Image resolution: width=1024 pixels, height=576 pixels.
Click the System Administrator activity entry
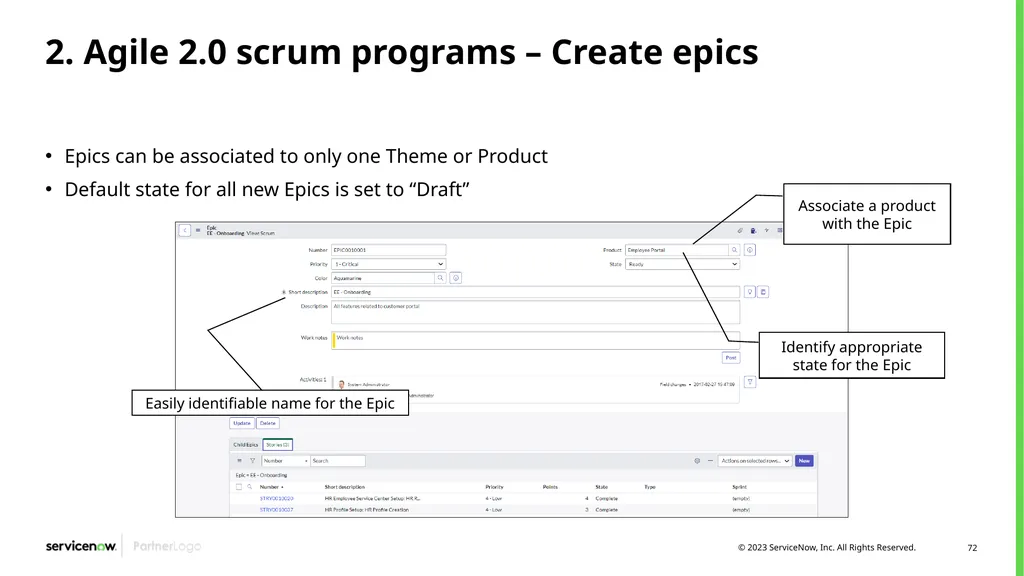pos(368,385)
